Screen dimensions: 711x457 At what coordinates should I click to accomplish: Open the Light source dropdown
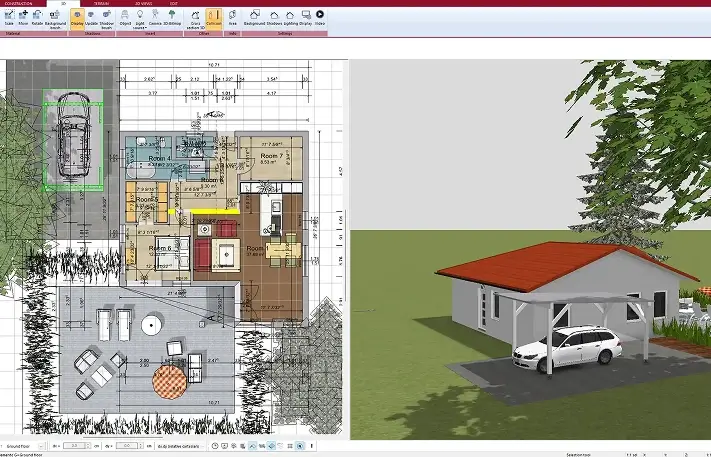tap(140, 19)
